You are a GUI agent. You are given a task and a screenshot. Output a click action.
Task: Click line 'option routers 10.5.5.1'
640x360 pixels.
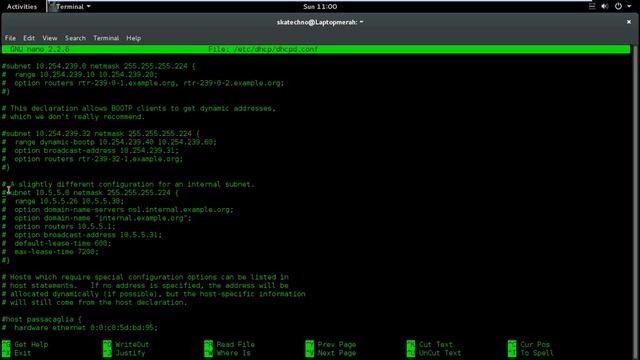[x=58, y=227]
